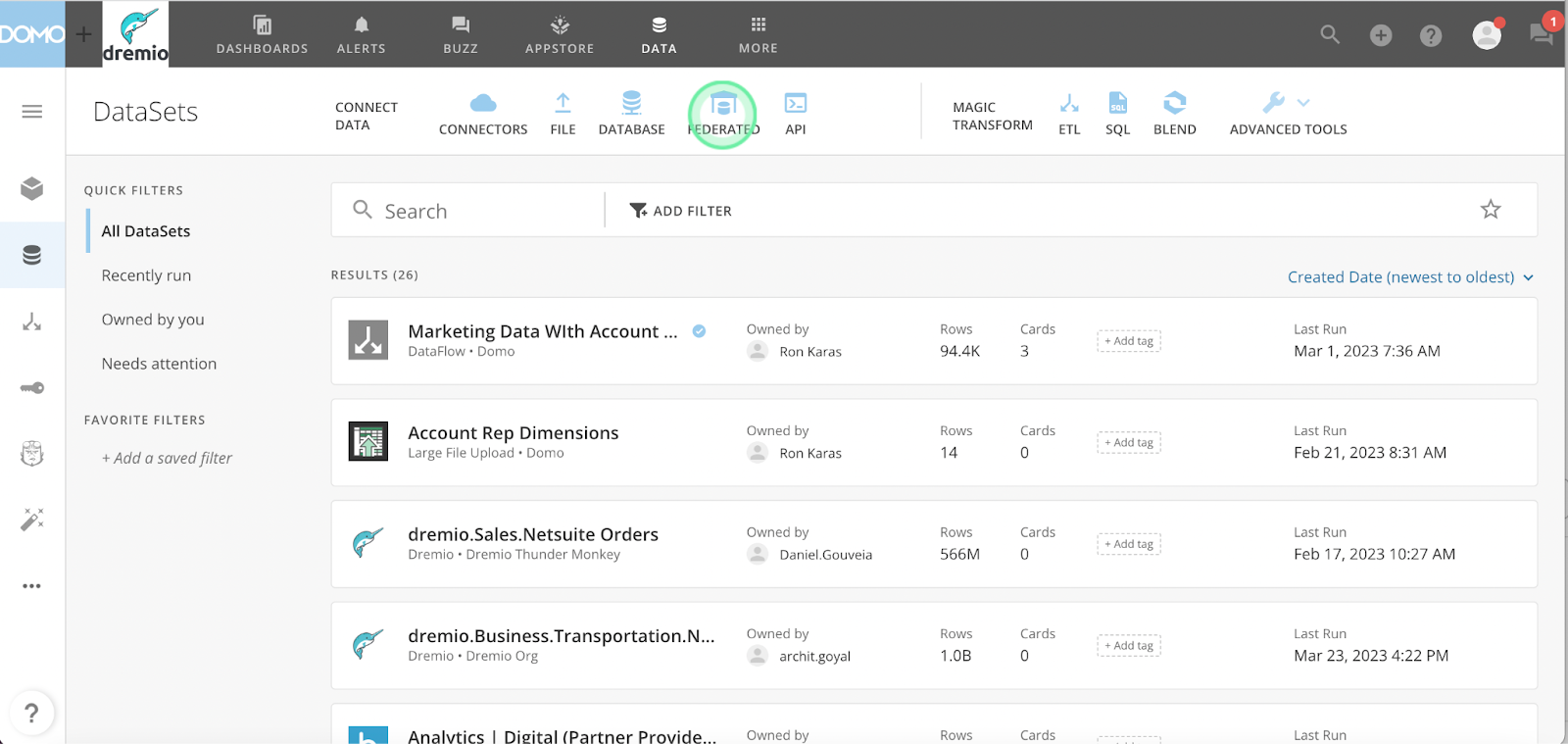Add tag to Account Rep Dimensions

tap(1129, 442)
